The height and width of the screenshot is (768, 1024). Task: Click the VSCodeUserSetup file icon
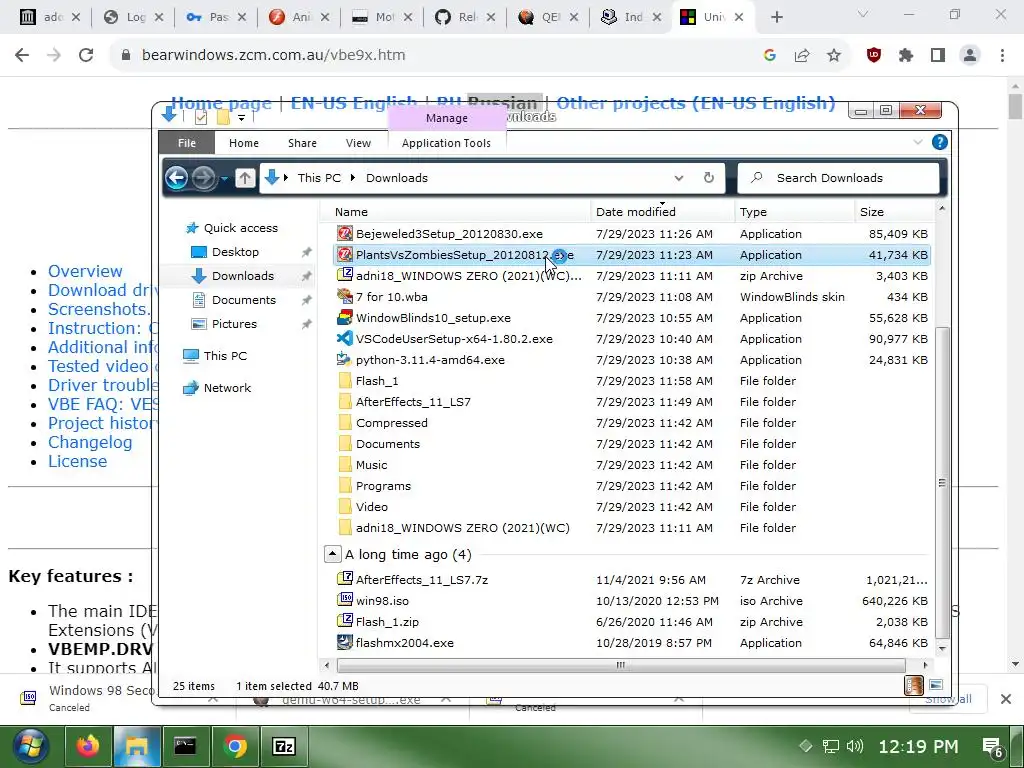tap(344, 338)
